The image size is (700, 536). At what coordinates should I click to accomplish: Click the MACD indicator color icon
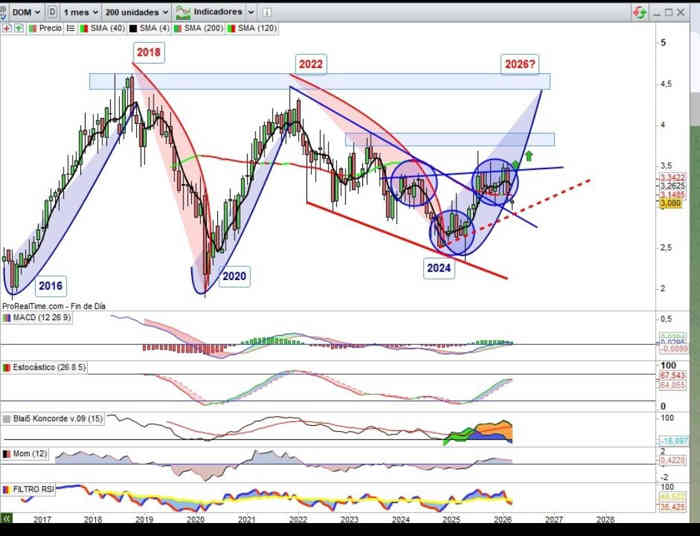pos(6,317)
